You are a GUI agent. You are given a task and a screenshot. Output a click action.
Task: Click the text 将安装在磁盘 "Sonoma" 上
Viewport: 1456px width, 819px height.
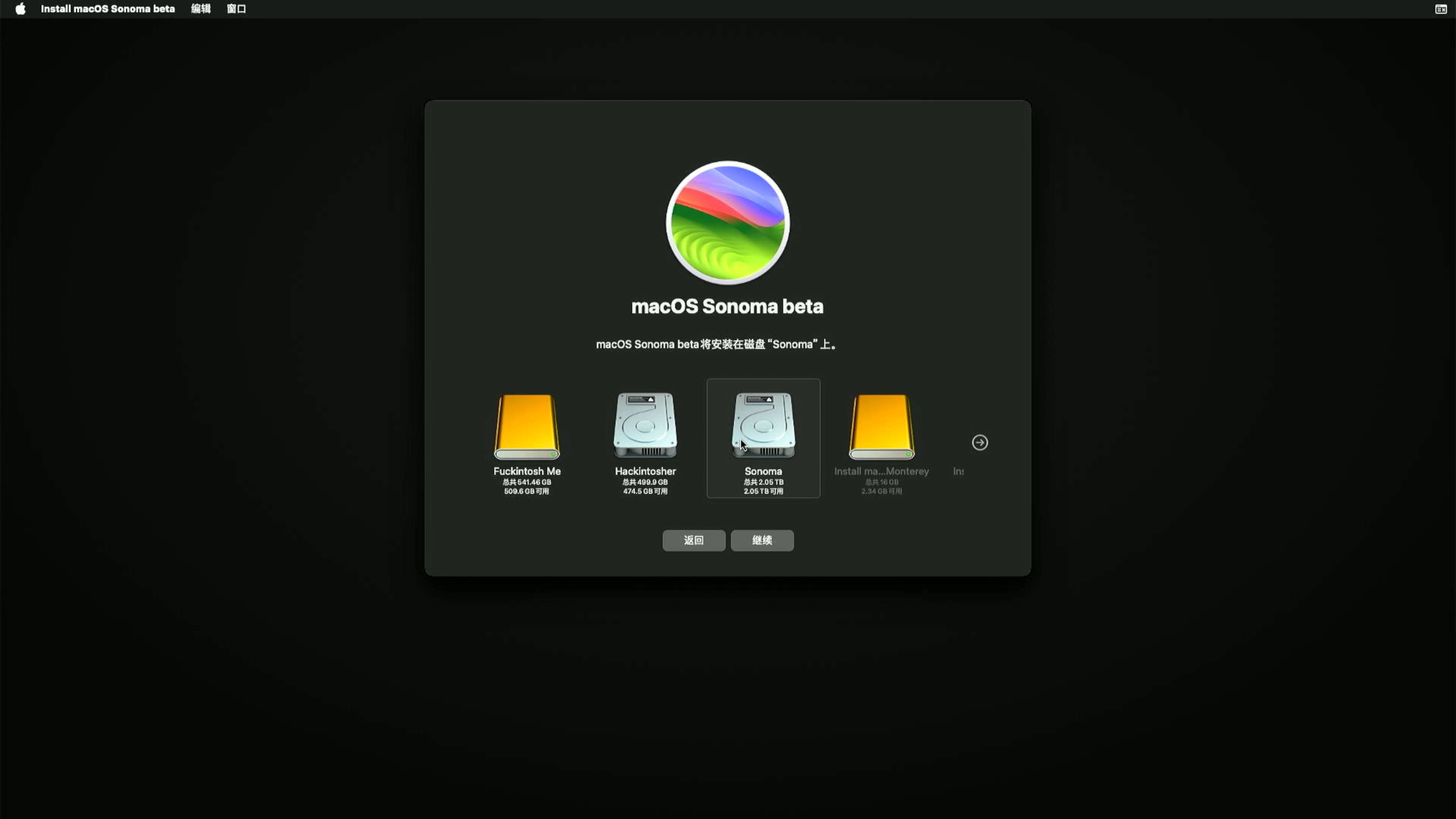pyautogui.click(x=768, y=344)
